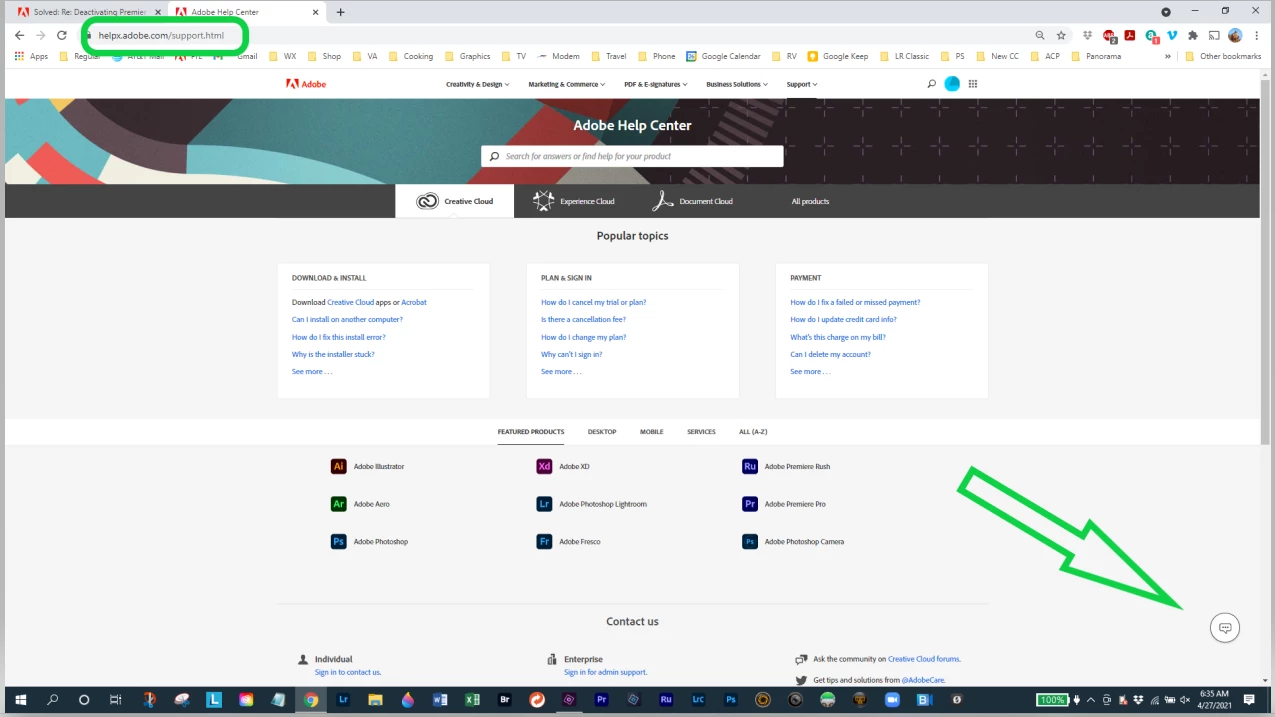The width and height of the screenshot is (1275, 717).
Task: Select the Creative Cloud tab
Action: tap(455, 201)
